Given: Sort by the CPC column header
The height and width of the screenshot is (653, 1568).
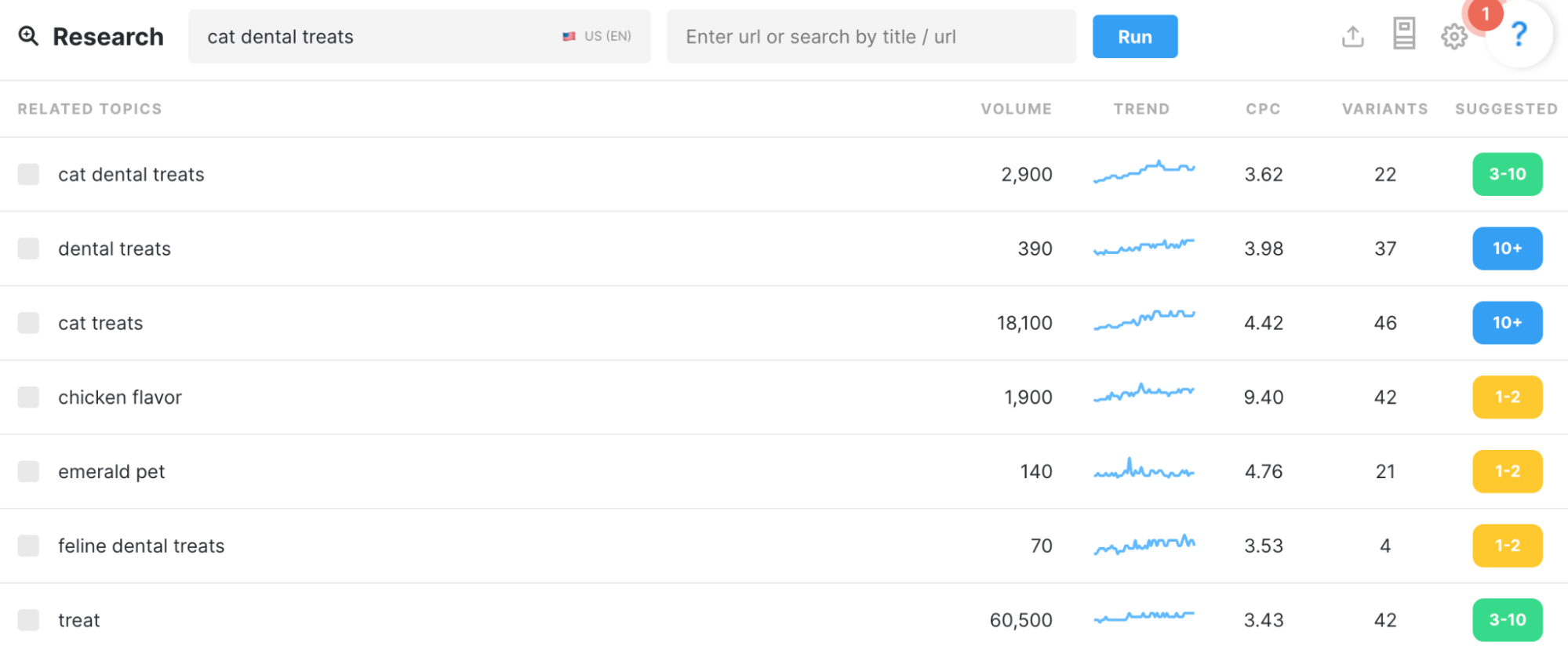Looking at the screenshot, I should coord(1263,109).
